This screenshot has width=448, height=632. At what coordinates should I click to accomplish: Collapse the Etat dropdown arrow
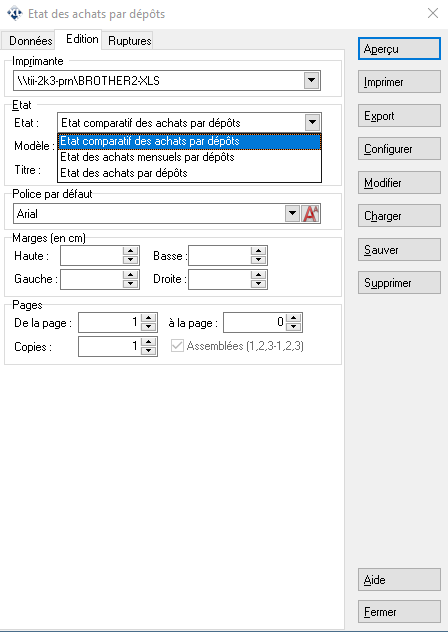[x=312, y=123]
